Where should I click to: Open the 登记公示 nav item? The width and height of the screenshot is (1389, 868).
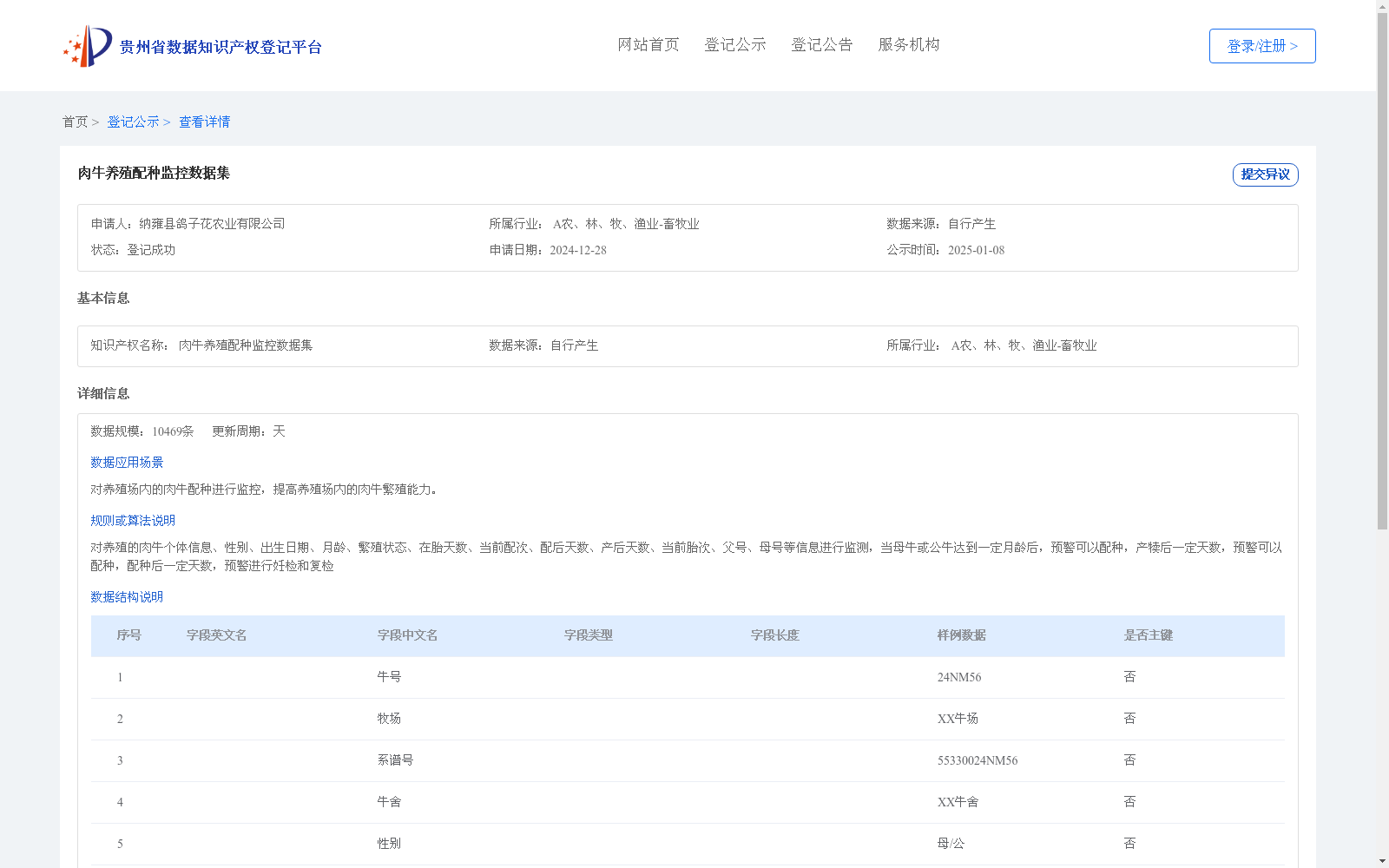point(735,45)
